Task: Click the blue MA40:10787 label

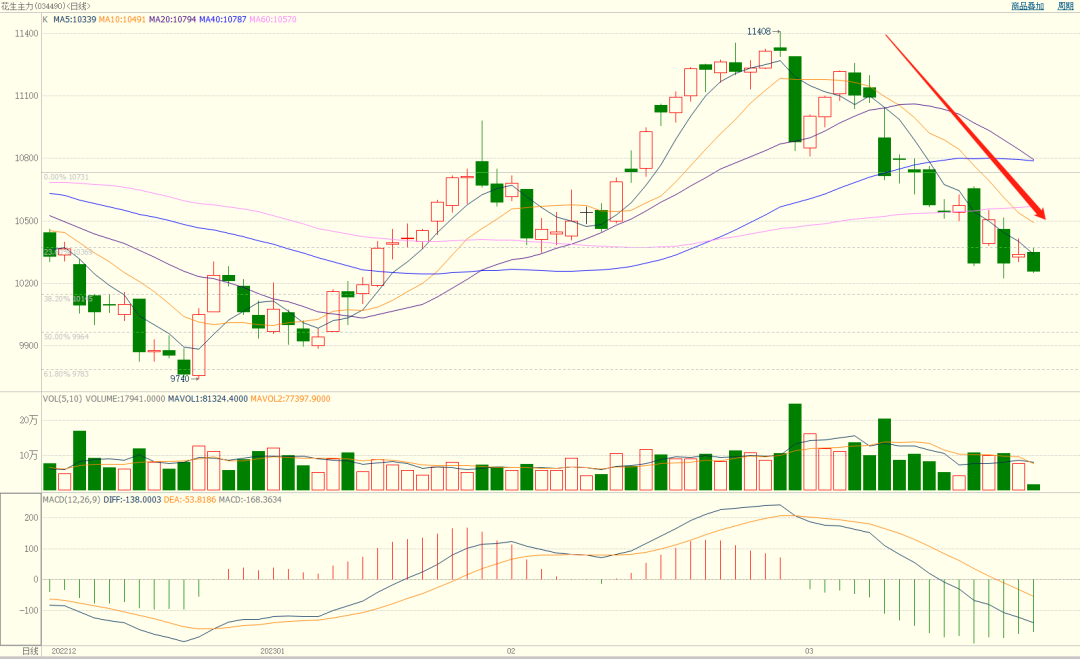Action: tap(222, 19)
